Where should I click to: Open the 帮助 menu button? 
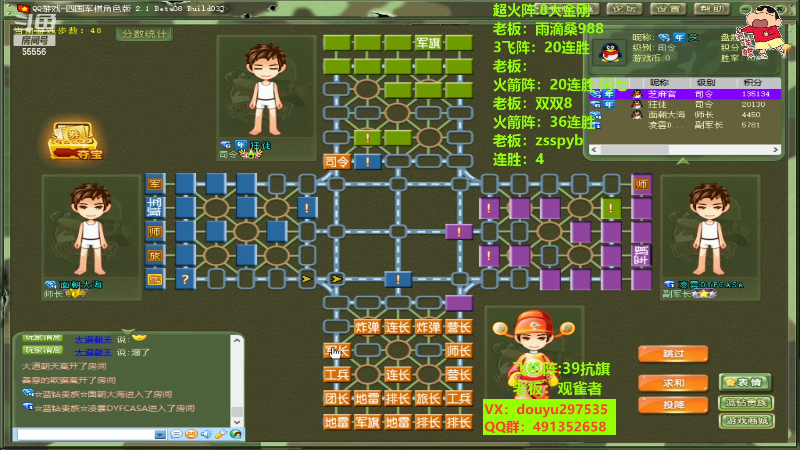point(712,9)
